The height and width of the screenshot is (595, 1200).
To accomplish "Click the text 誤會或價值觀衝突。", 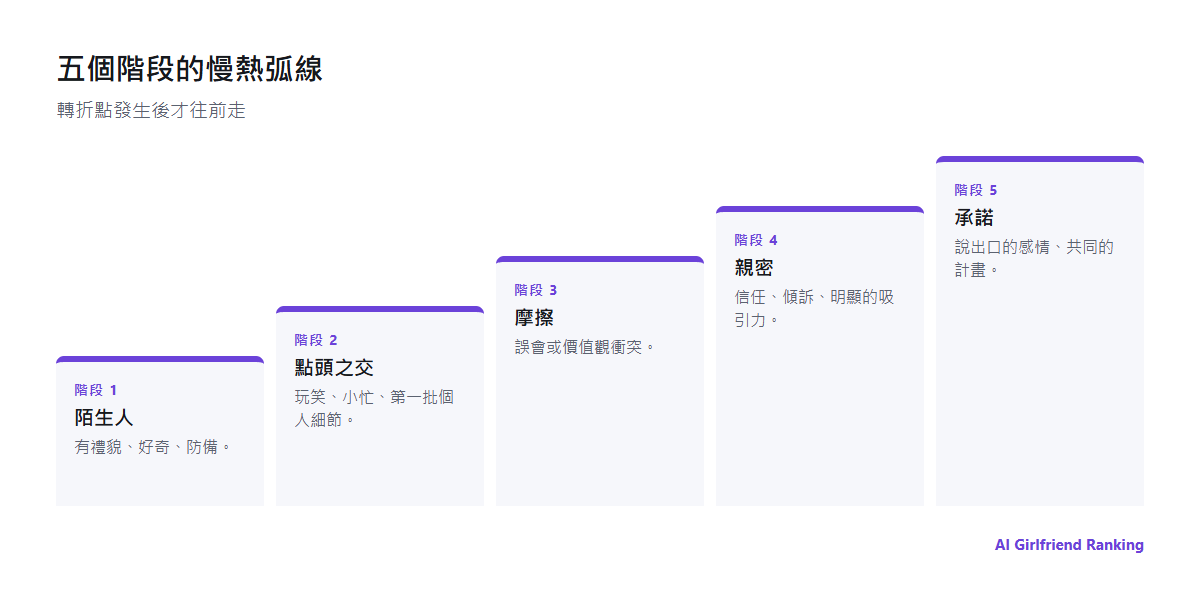I will (586, 347).
